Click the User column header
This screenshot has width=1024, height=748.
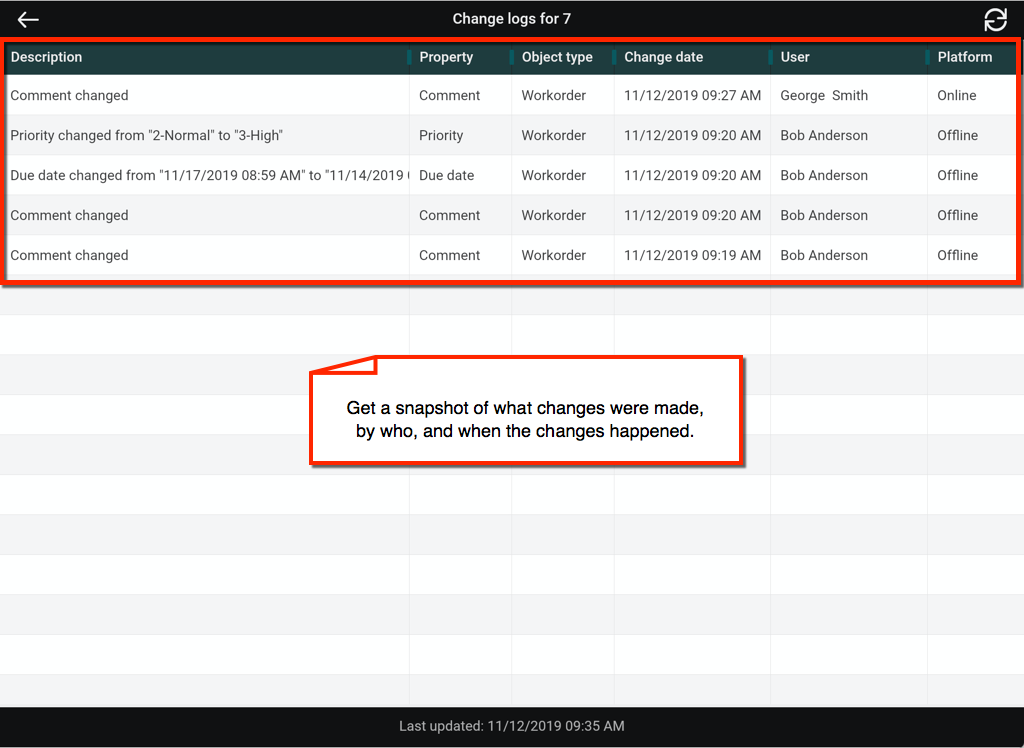coord(795,57)
